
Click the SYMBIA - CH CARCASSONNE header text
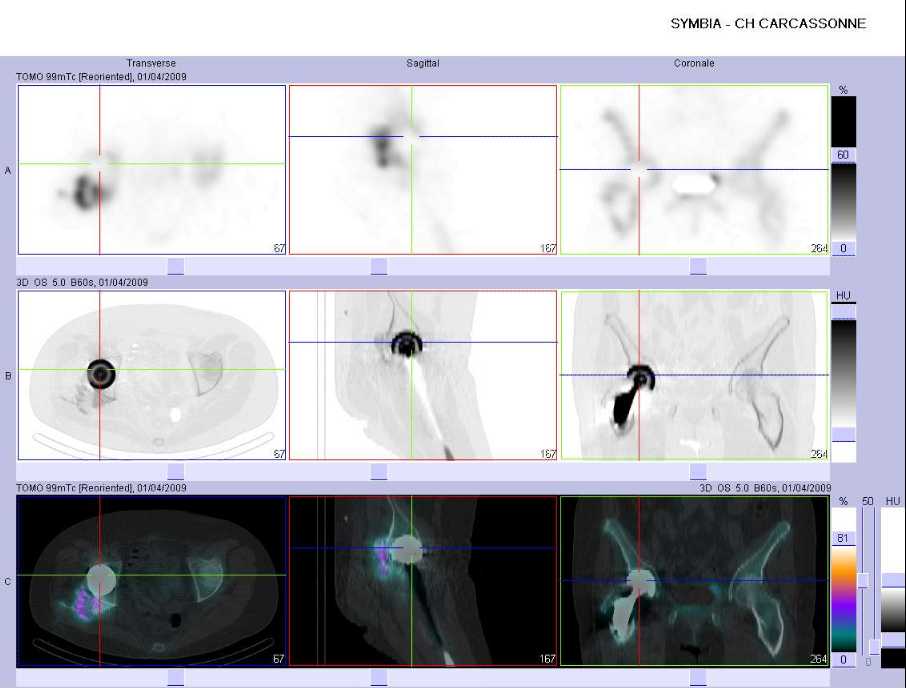coord(768,24)
